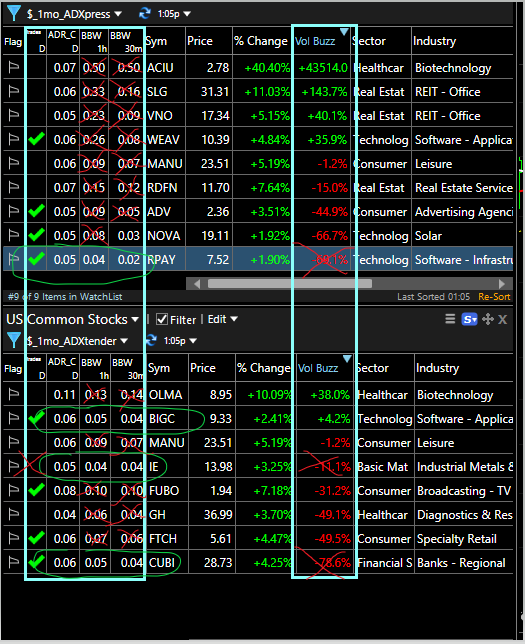Sort ADXpress list by Vol Buzz header
The image size is (525, 644).
(x=315, y=41)
